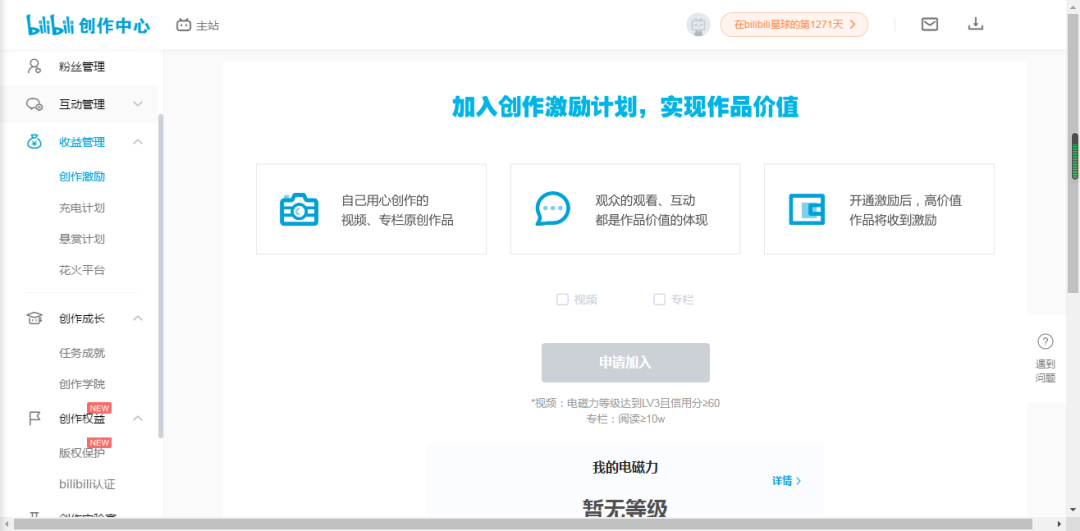Screen dimensions: 1080x531
Task: Click the question mark help icon
Action: tap(1045, 341)
